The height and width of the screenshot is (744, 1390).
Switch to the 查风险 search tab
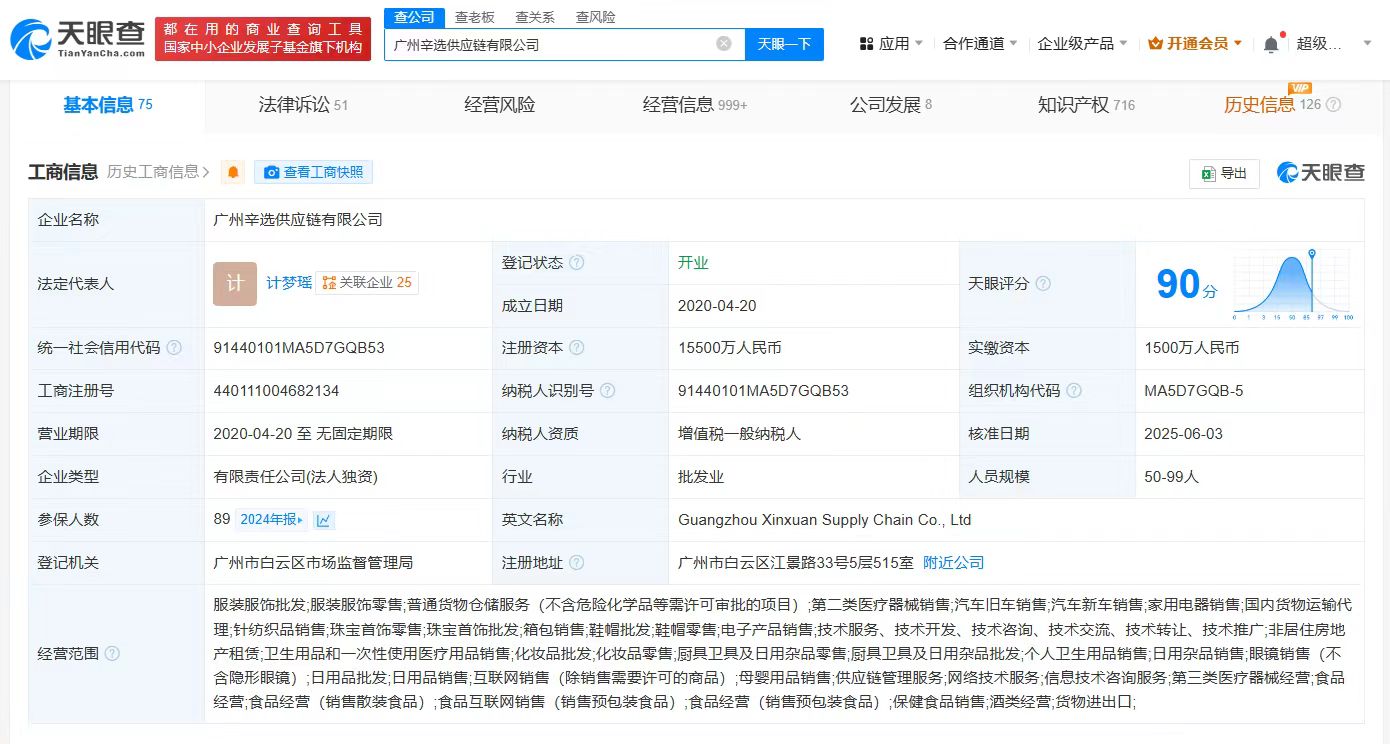pos(596,17)
